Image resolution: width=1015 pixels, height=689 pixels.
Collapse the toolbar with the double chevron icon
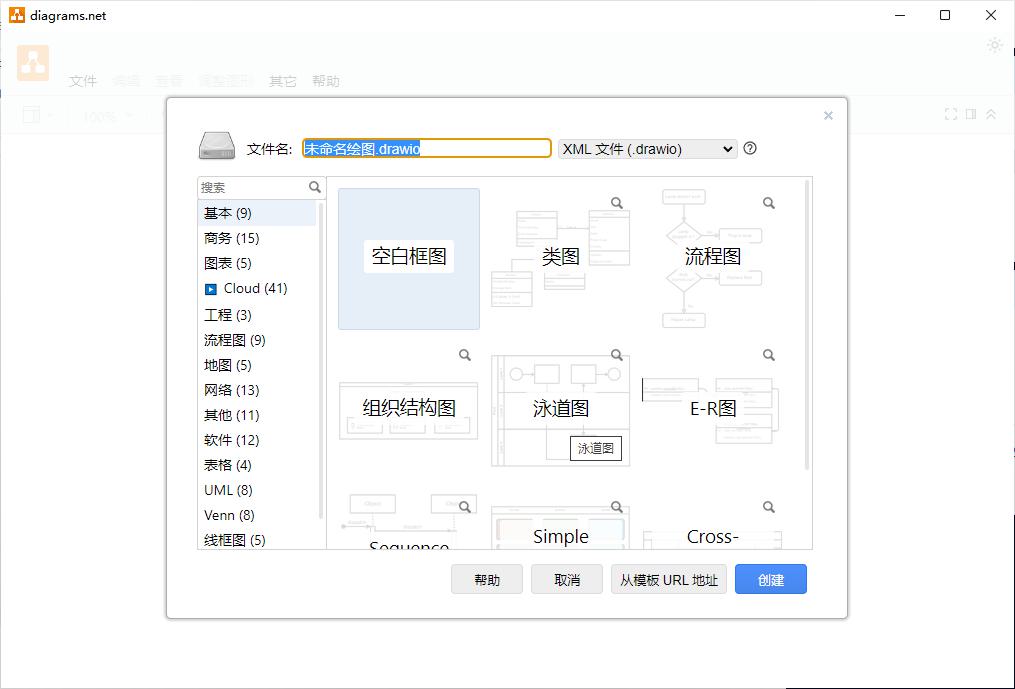tap(990, 115)
